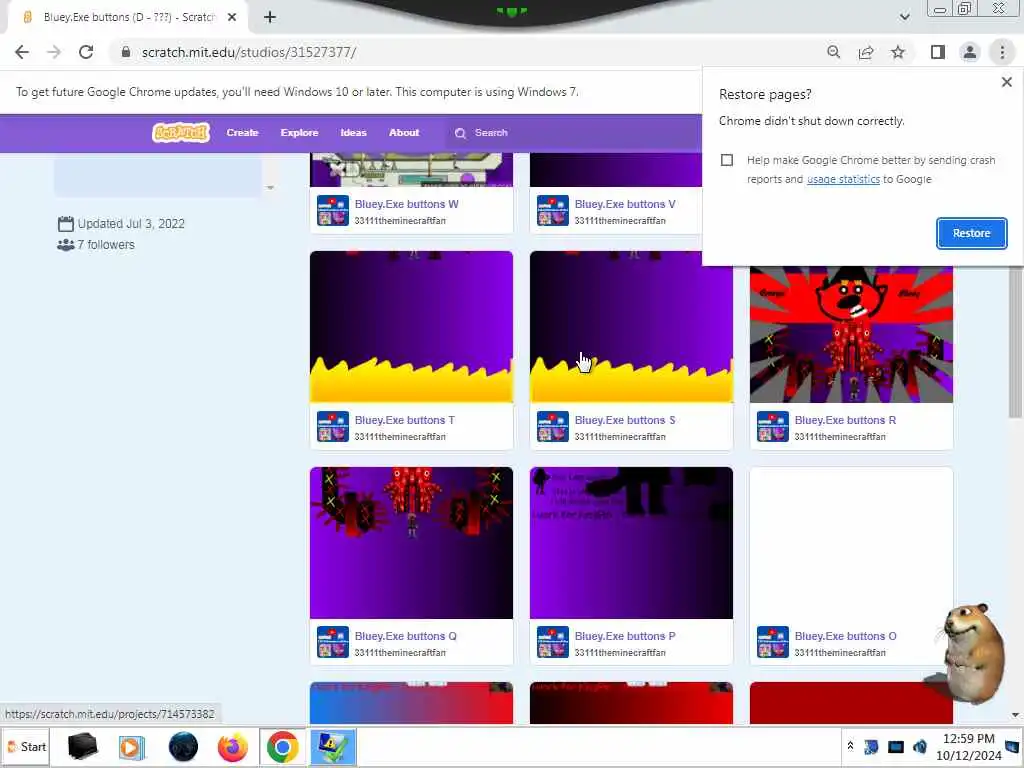Open Bluey.Exe buttons T project title

[x=404, y=420]
